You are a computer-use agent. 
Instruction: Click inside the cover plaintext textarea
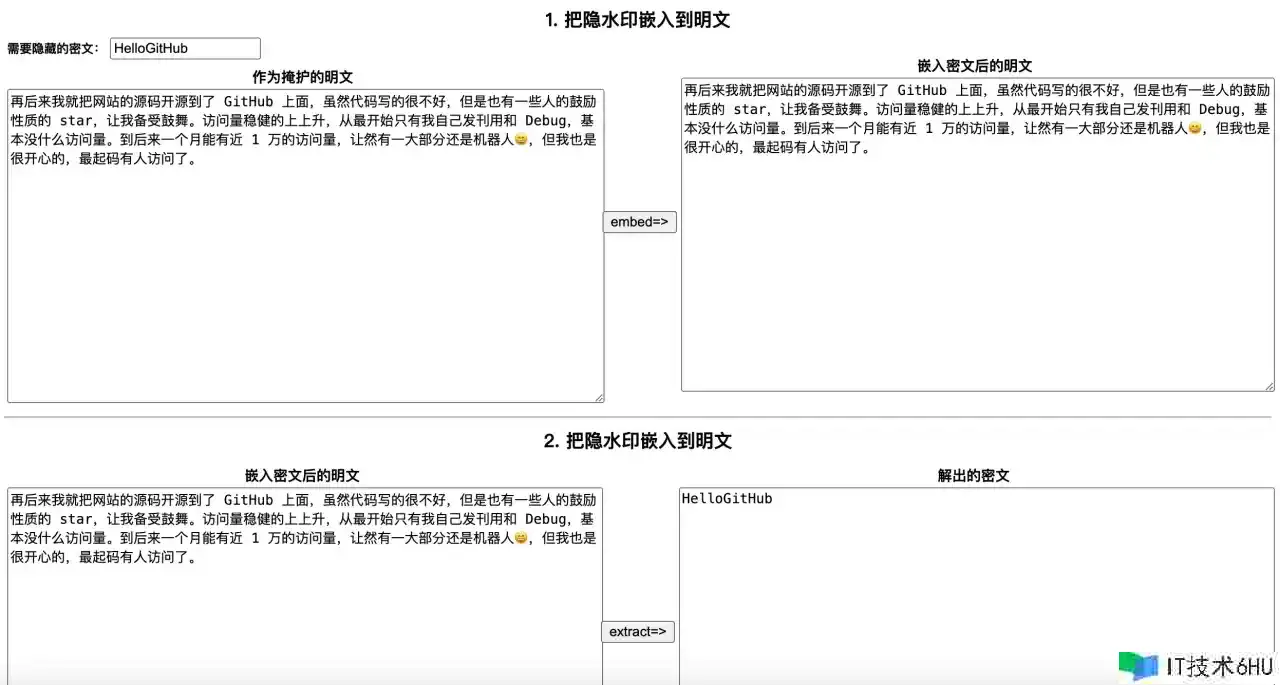pyautogui.click(x=306, y=246)
